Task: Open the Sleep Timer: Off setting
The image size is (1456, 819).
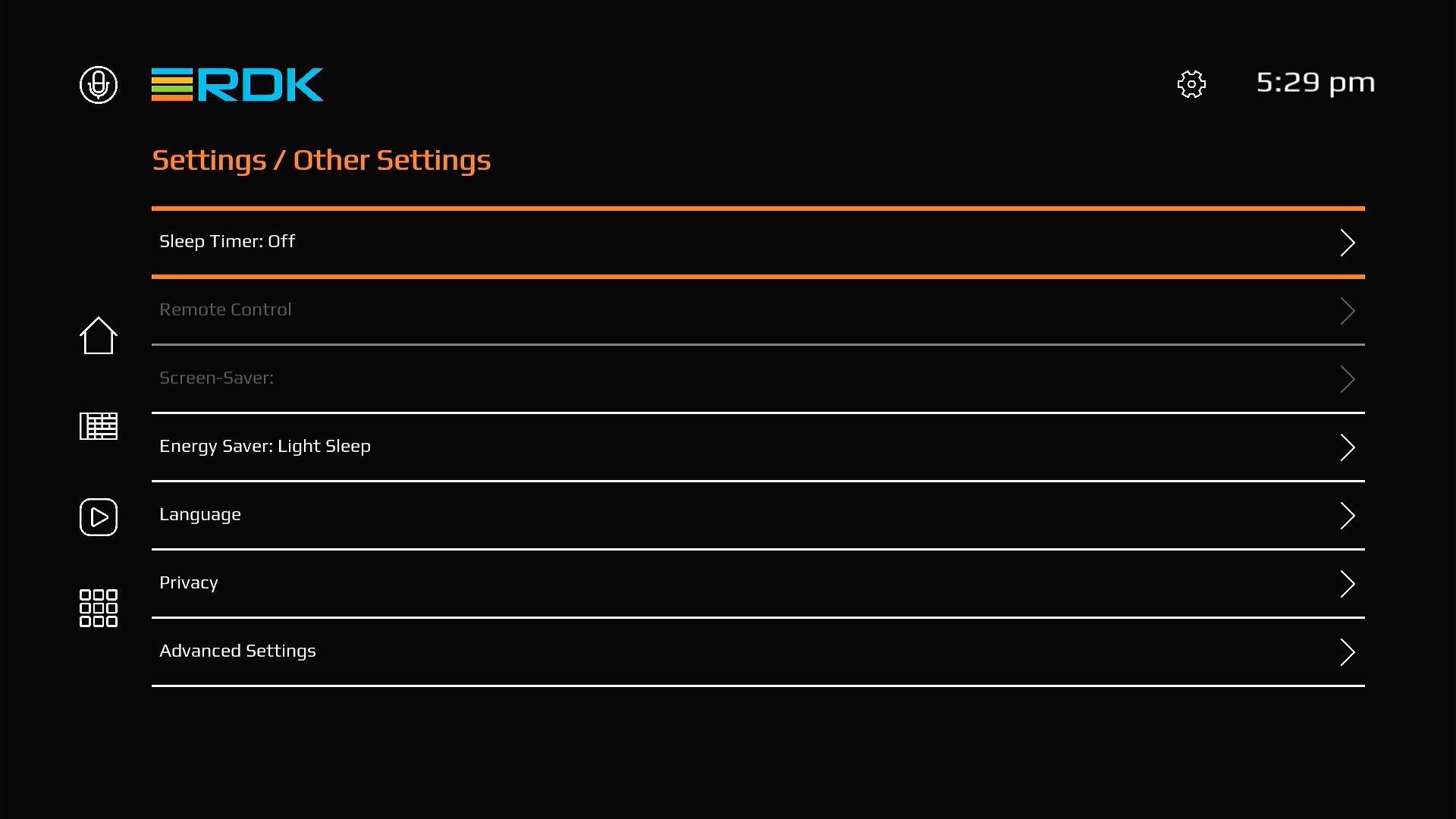Action: click(x=227, y=241)
